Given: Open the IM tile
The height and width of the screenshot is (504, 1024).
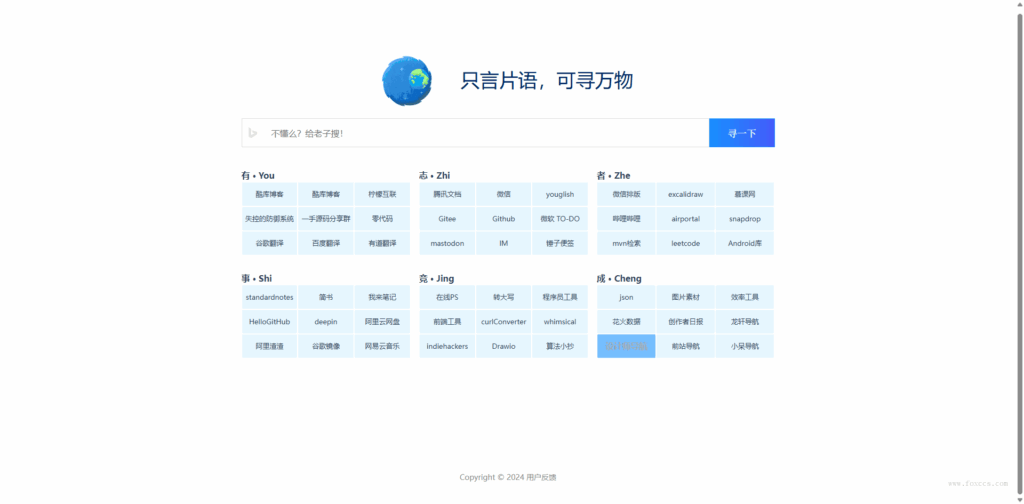Looking at the screenshot, I should 504,244.
